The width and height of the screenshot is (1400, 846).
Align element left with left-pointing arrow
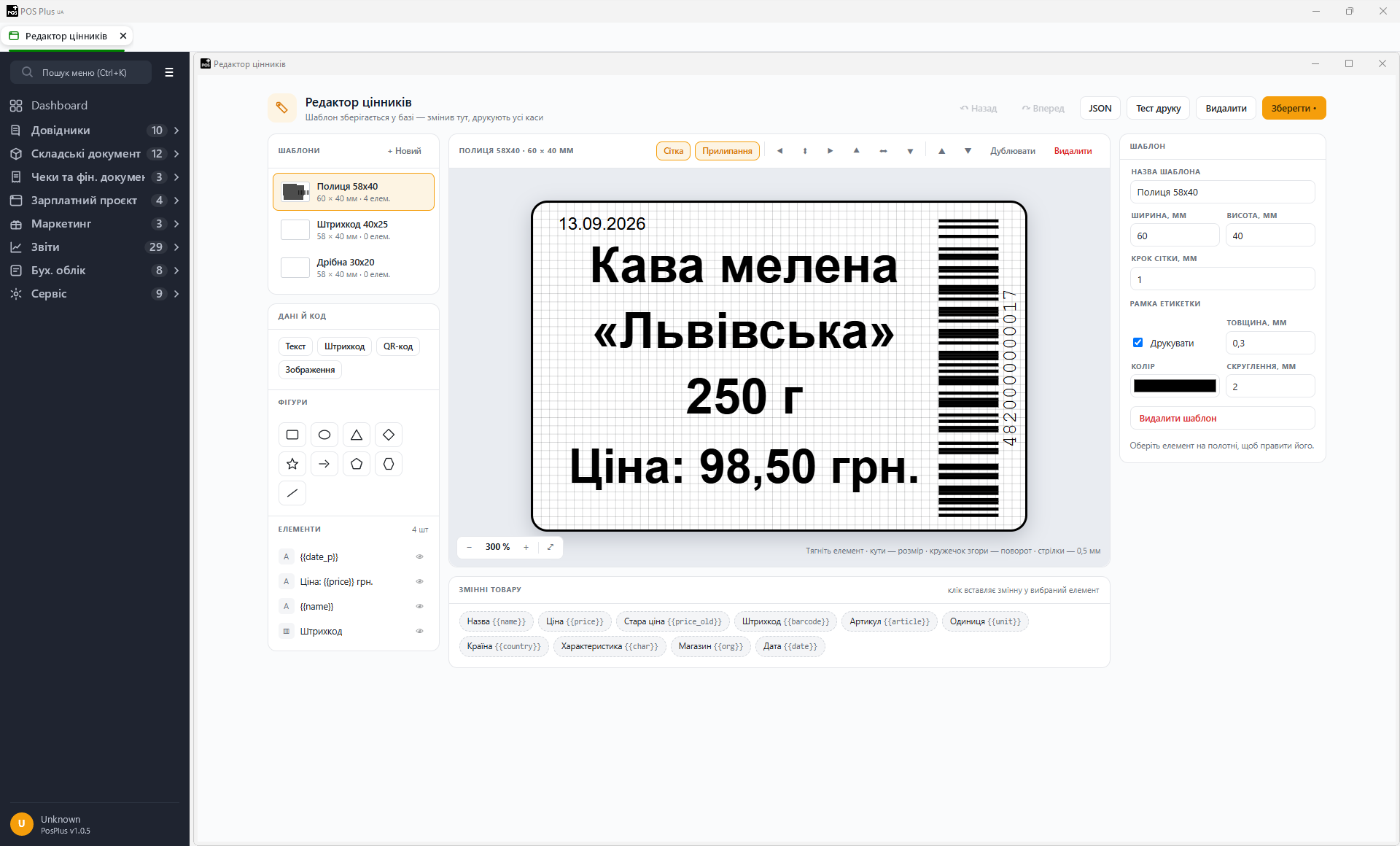pos(779,151)
